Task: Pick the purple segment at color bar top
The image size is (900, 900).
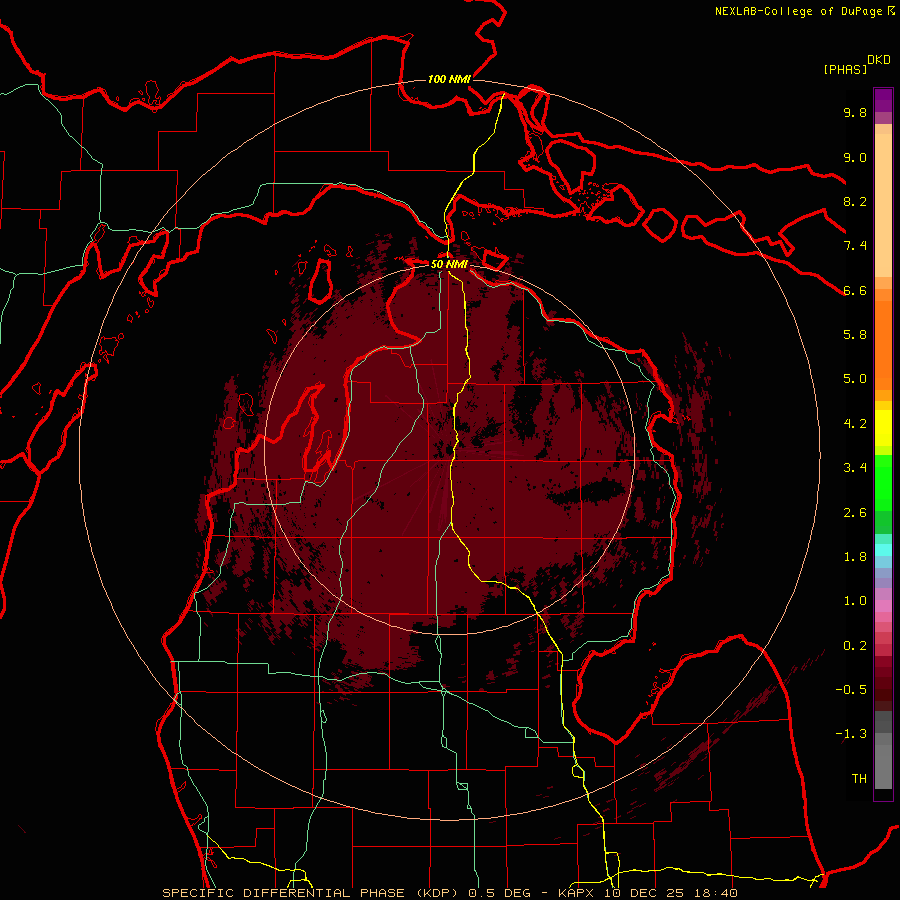Action: (x=883, y=100)
